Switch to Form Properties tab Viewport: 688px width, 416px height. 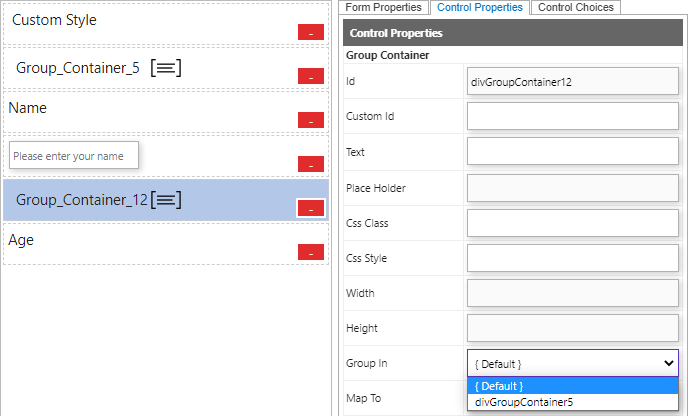(x=384, y=7)
